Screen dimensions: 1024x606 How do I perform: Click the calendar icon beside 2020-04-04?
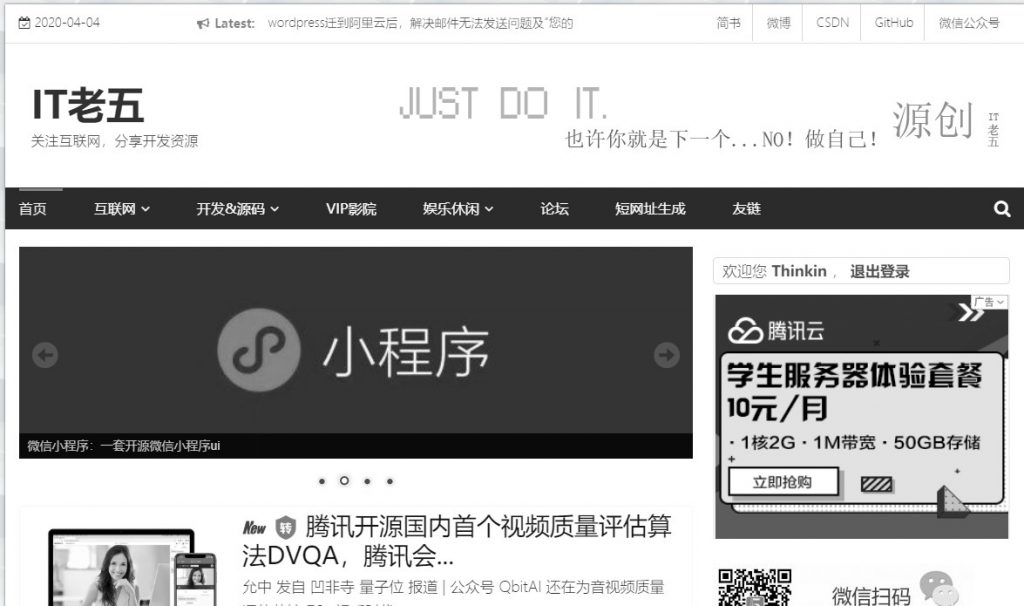tap(24, 23)
